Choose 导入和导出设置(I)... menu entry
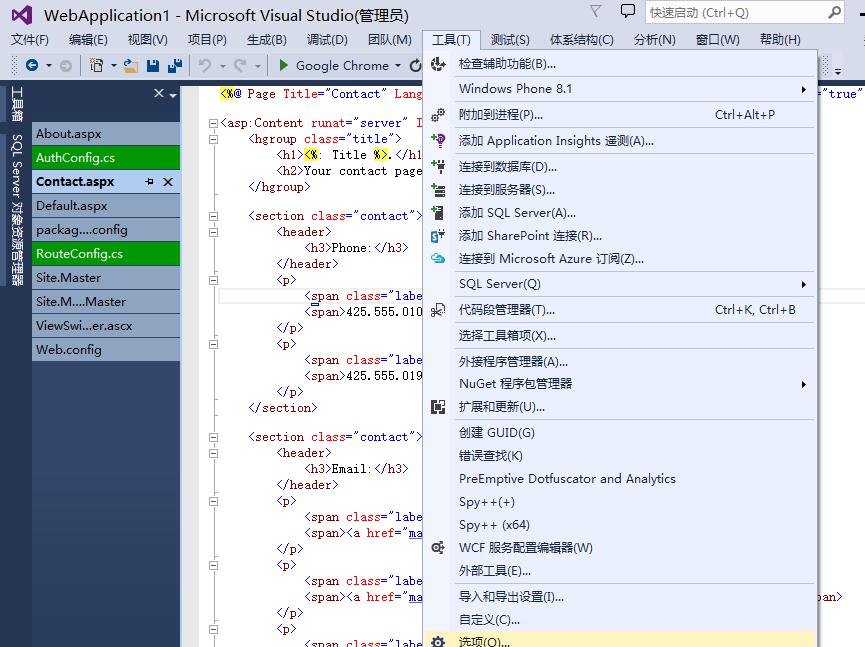 tap(620, 597)
